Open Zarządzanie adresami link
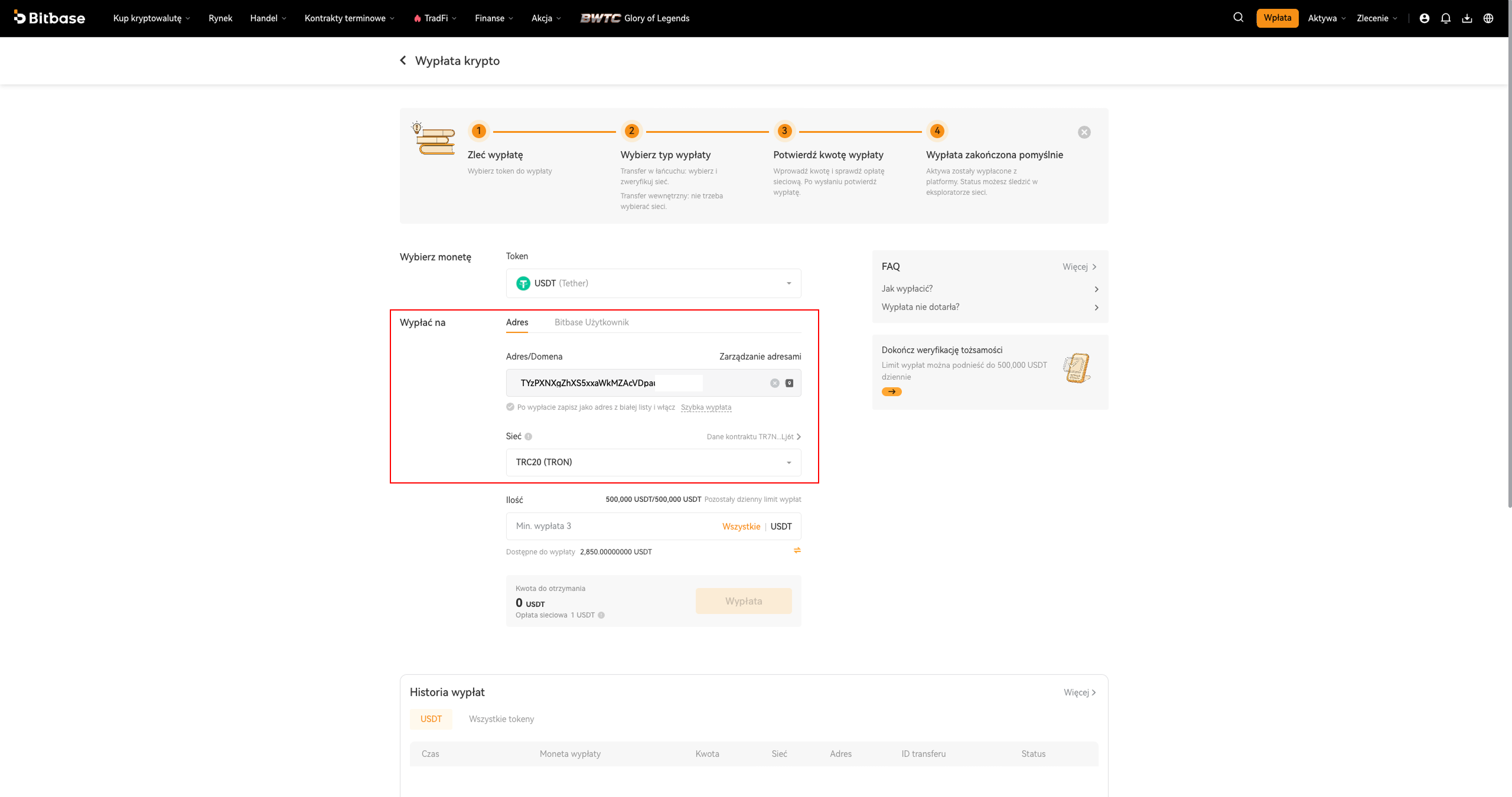 coord(760,357)
